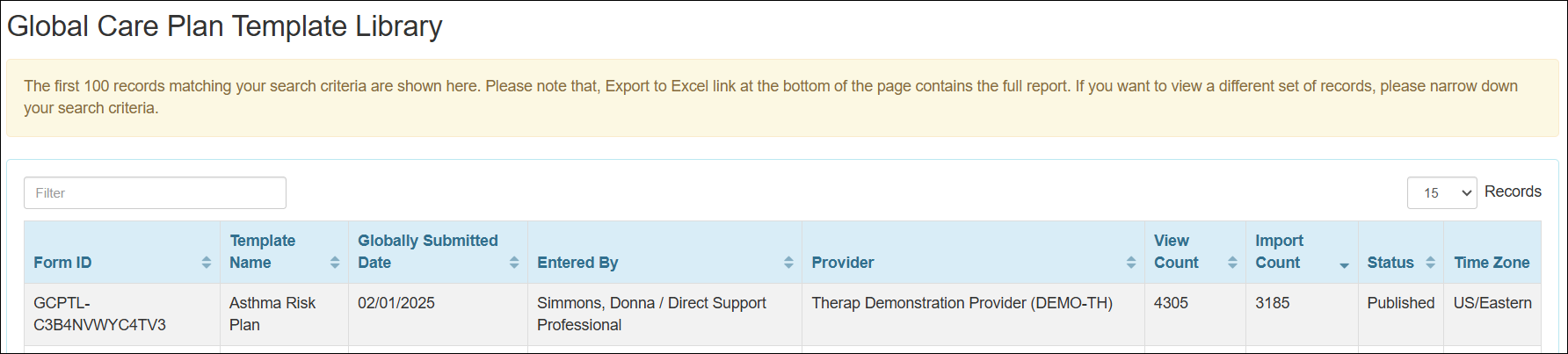Sort the Status column with its arrows

[1430, 263]
